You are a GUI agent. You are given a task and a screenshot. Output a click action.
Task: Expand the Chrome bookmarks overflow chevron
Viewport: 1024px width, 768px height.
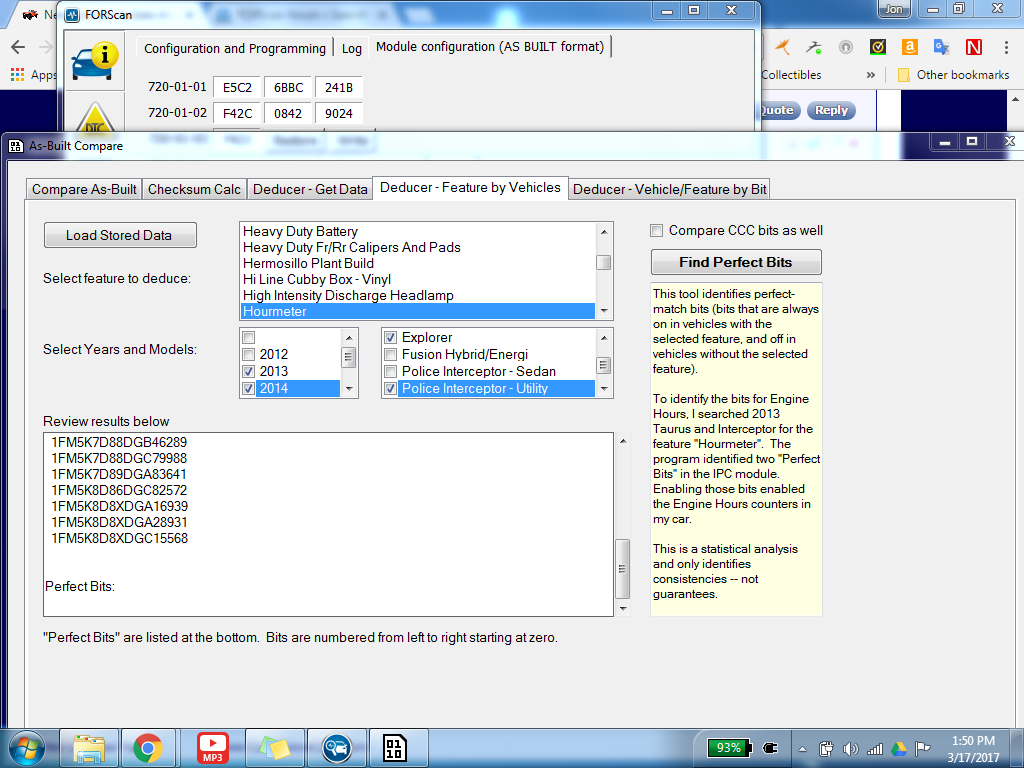[871, 75]
